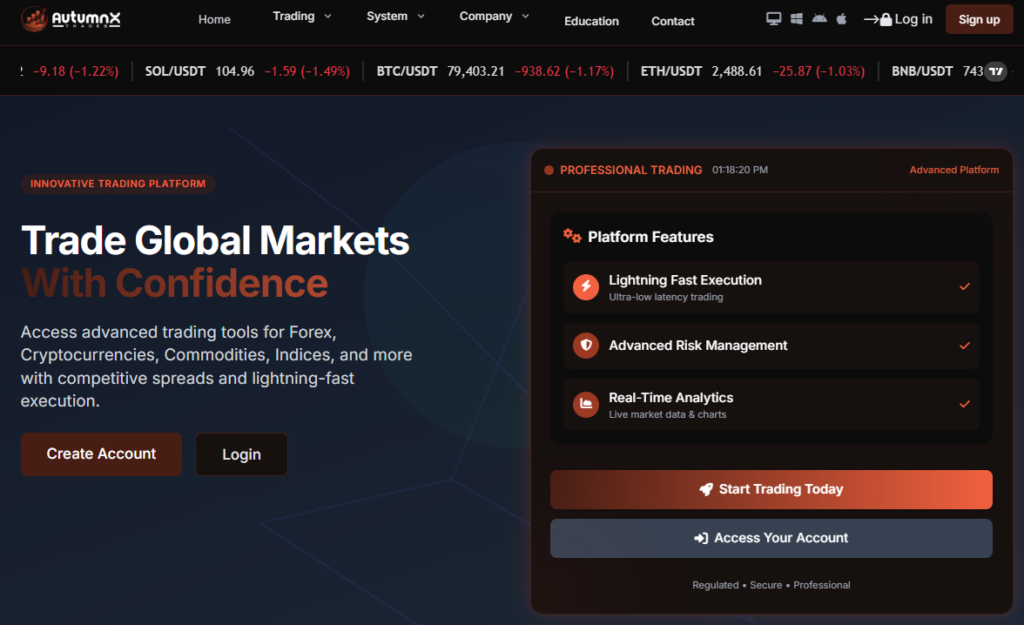Click Start Trading Today button
1024x625 pixels.
pos(771,489)
